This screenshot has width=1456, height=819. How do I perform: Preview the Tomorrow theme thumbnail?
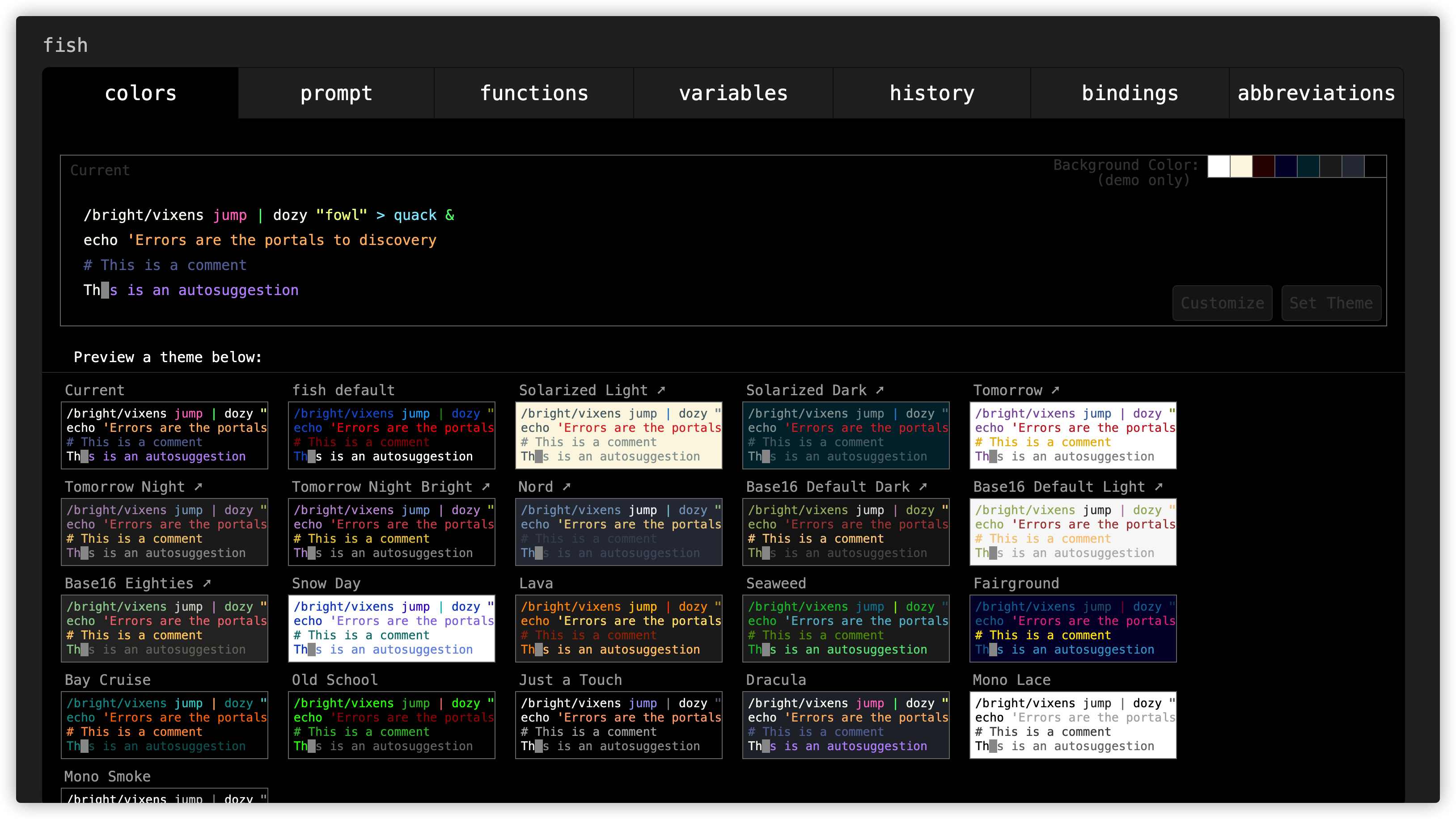click(1073, 435)
